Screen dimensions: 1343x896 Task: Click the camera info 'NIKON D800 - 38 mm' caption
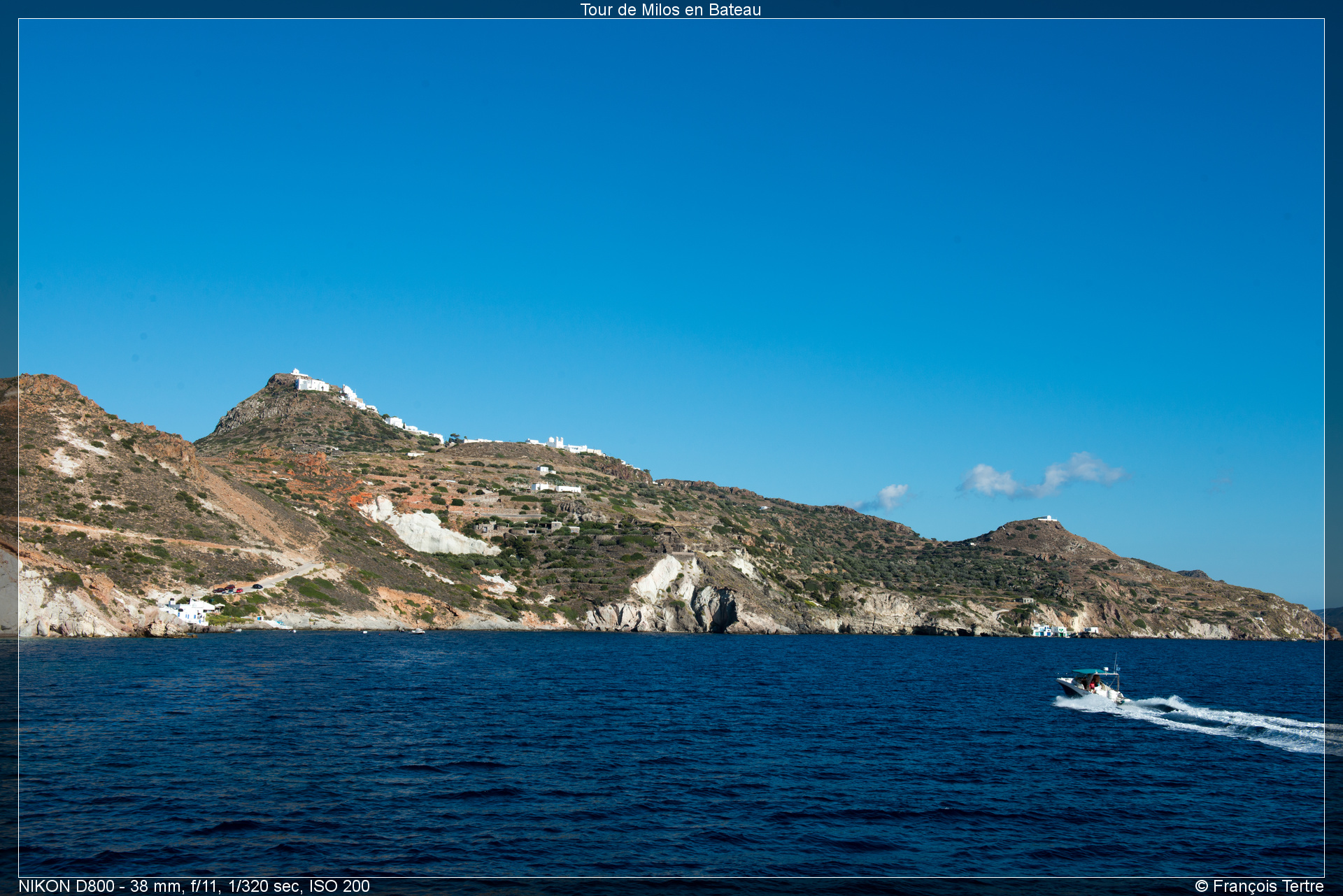click(x=194, y=886)
